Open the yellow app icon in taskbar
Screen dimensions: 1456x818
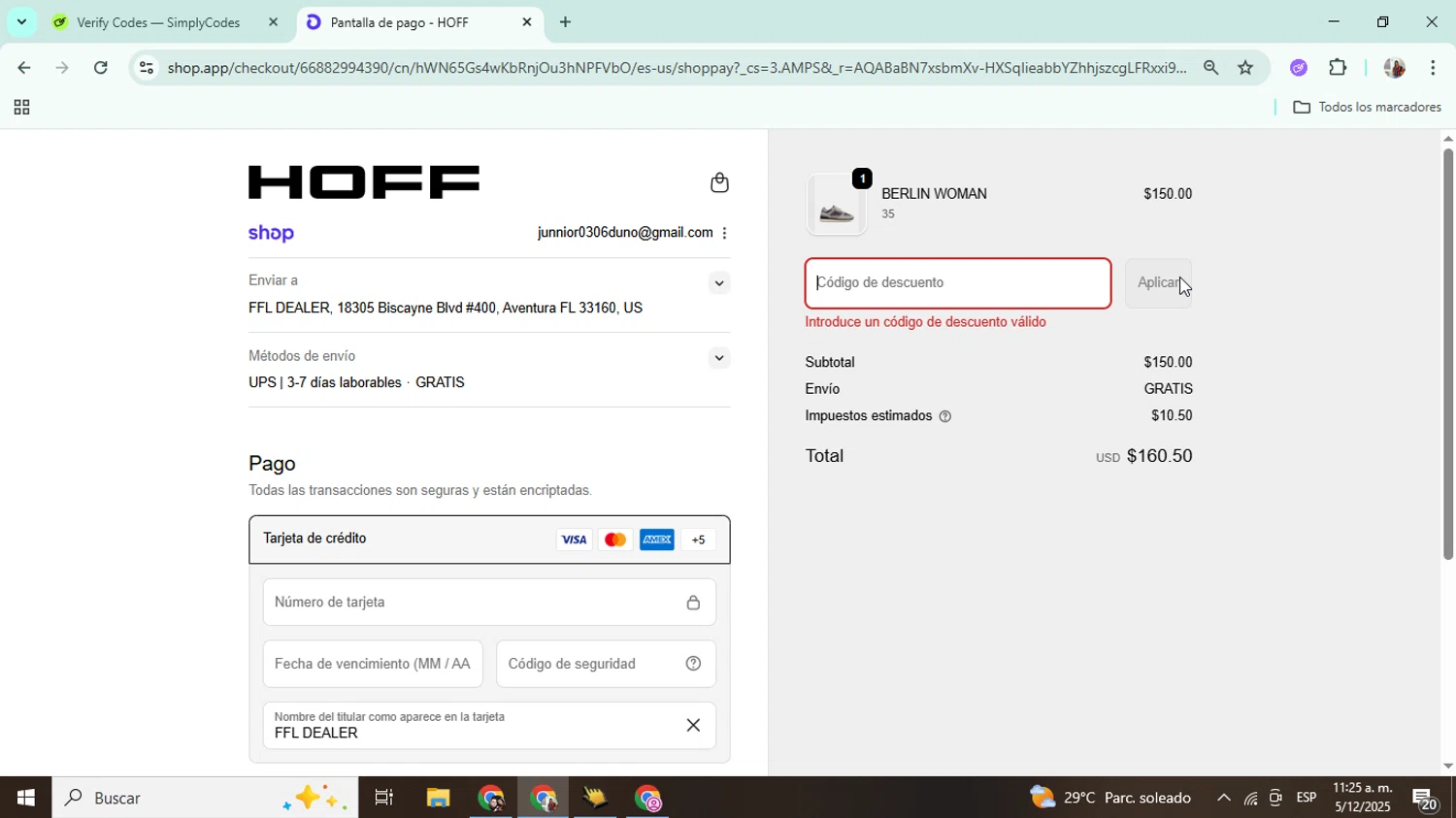click(x=595, y=799)
